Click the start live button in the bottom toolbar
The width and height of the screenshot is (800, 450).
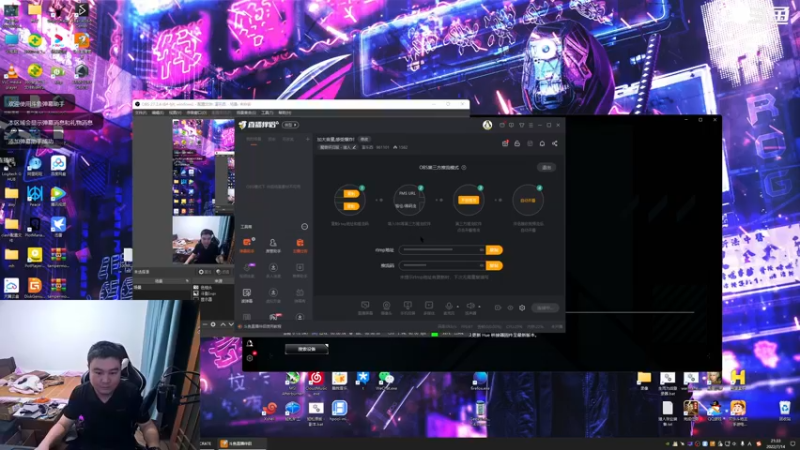point(544,308)
